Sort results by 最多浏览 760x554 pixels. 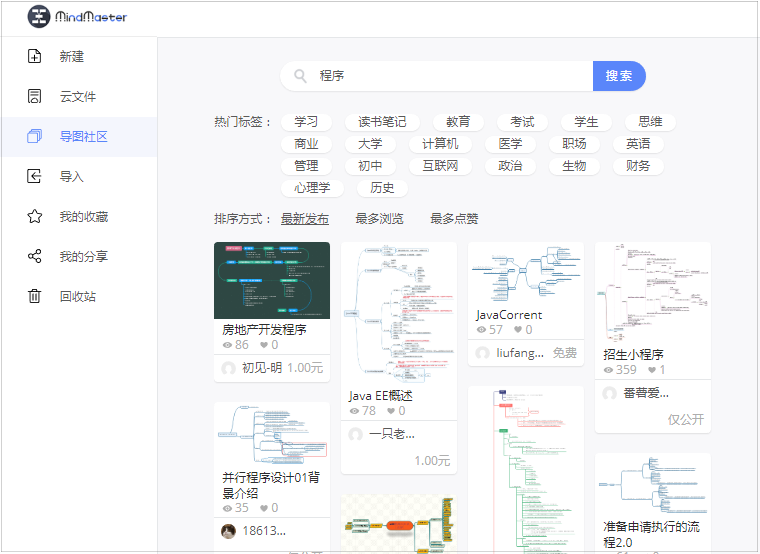pyautogui.click(x=379, y=219)
